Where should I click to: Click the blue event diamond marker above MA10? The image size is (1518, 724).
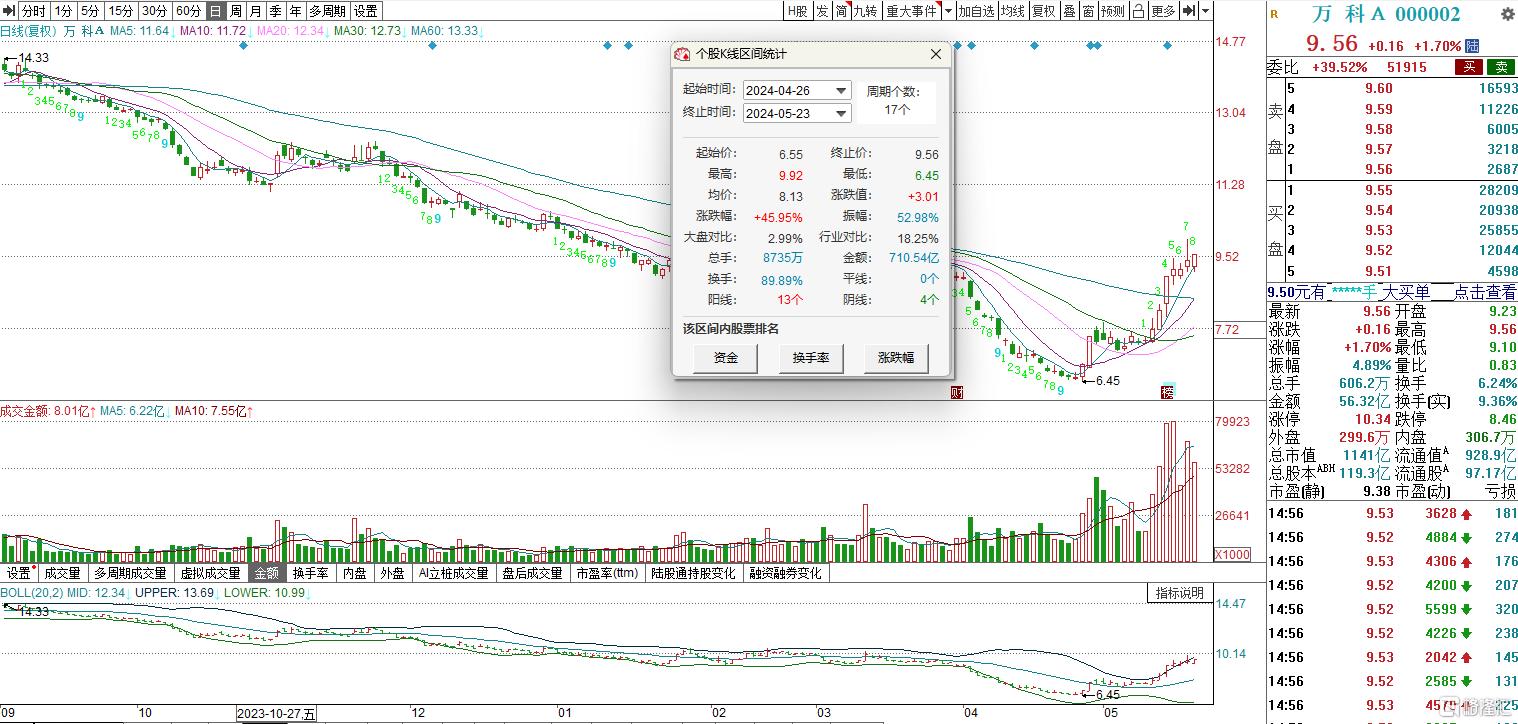(241, 46)
